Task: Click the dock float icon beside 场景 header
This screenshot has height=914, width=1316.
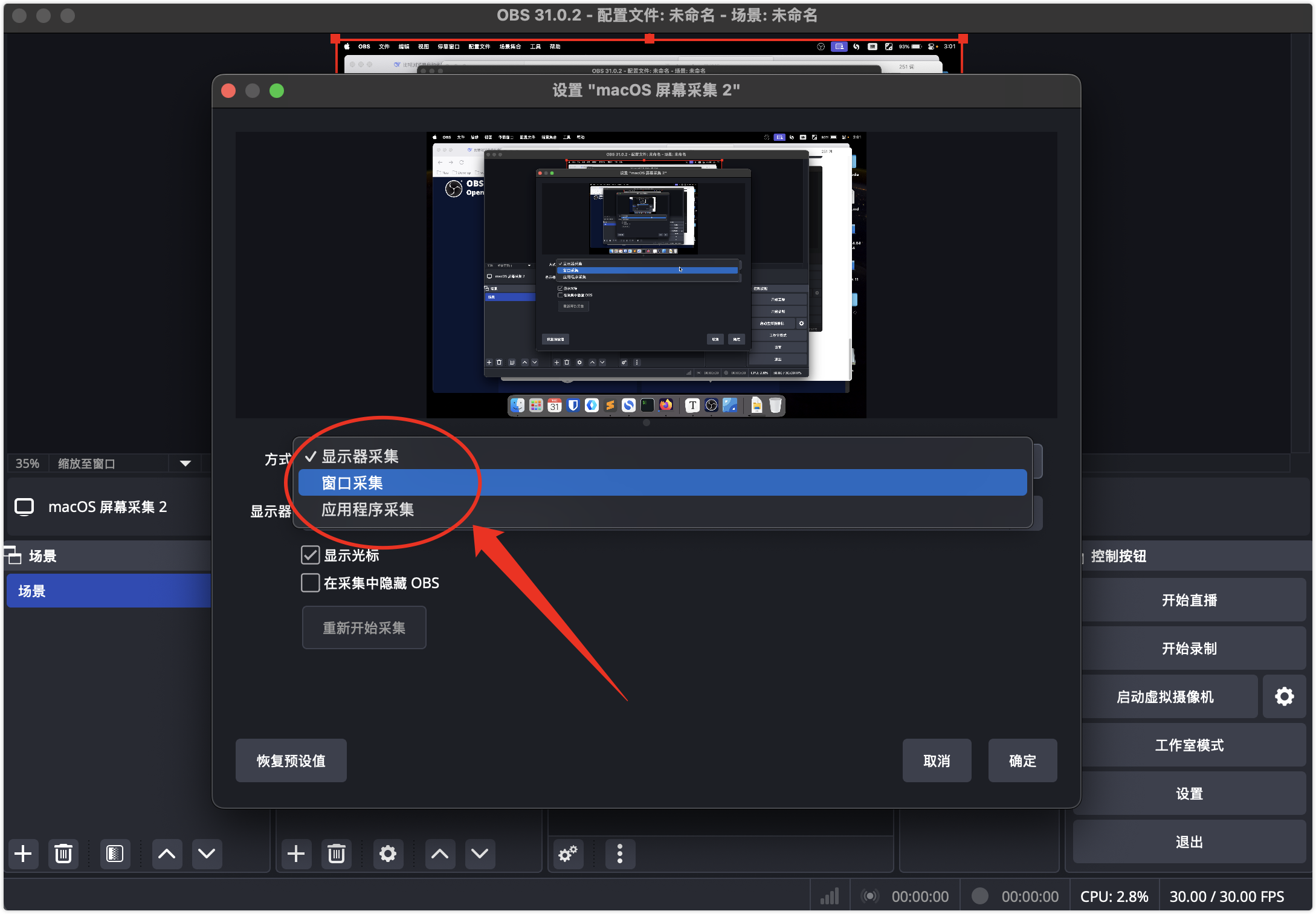Action: (13, 556)
